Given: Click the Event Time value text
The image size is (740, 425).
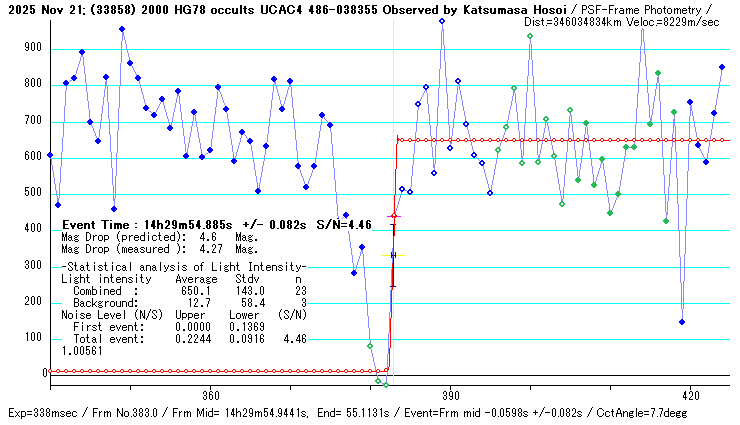Looking at the screenshot, I should click(216, 225).
